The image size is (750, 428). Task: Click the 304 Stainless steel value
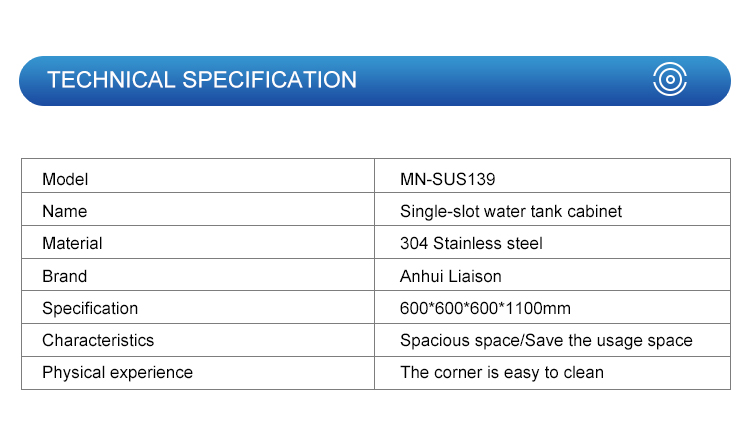point(471,243)
